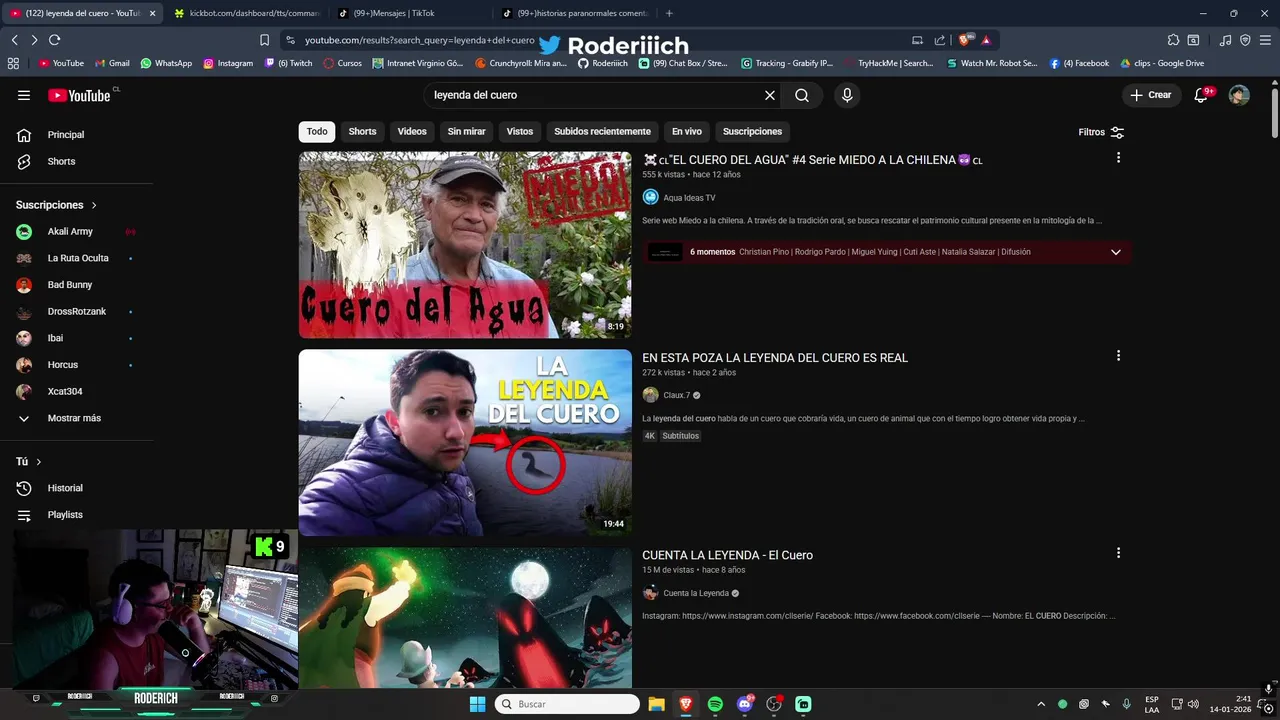The width and height of the screenshot is (1280, 720).
Task: Open options for En Esta Poza video
Action: coord(1118,356)
